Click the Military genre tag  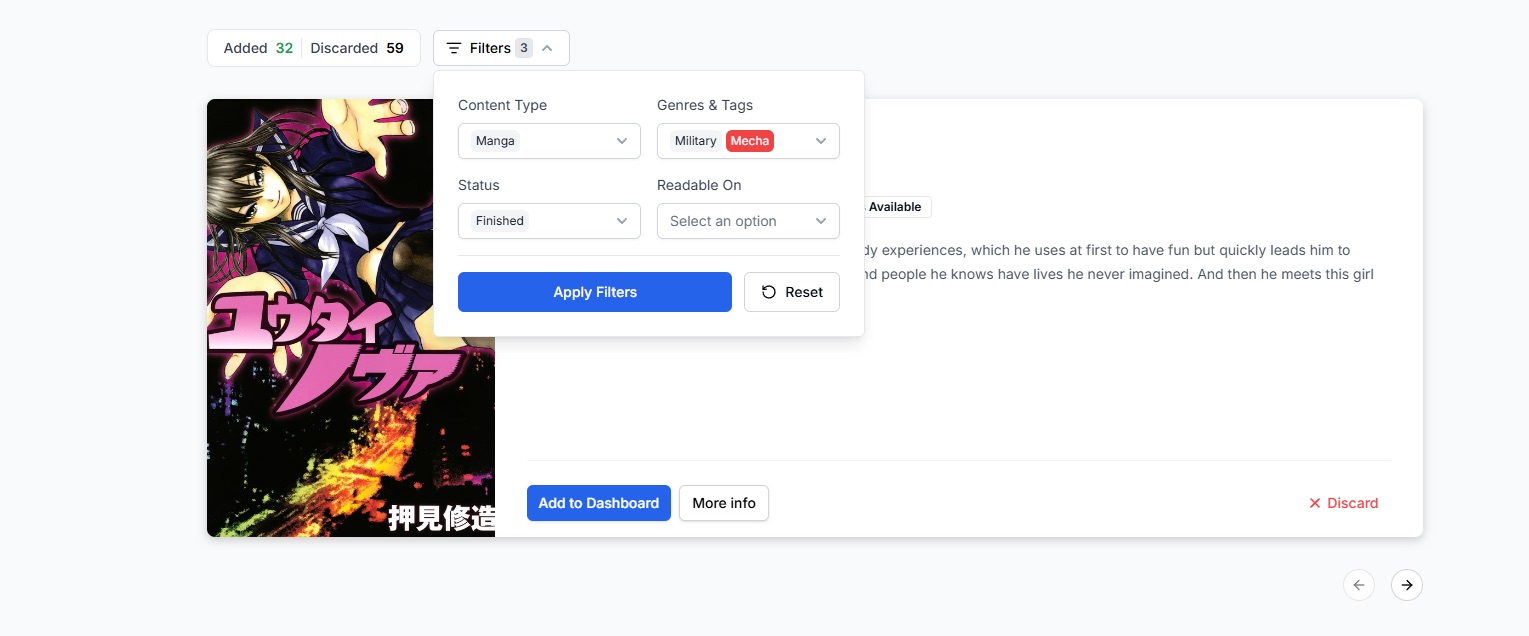(695, 141)
